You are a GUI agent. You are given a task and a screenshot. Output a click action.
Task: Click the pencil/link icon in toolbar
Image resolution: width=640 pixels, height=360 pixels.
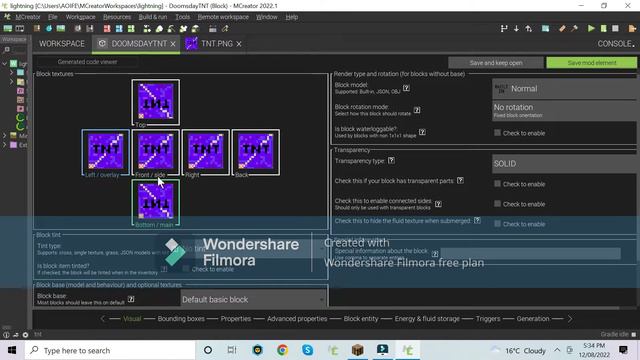[x=225, y=29]
